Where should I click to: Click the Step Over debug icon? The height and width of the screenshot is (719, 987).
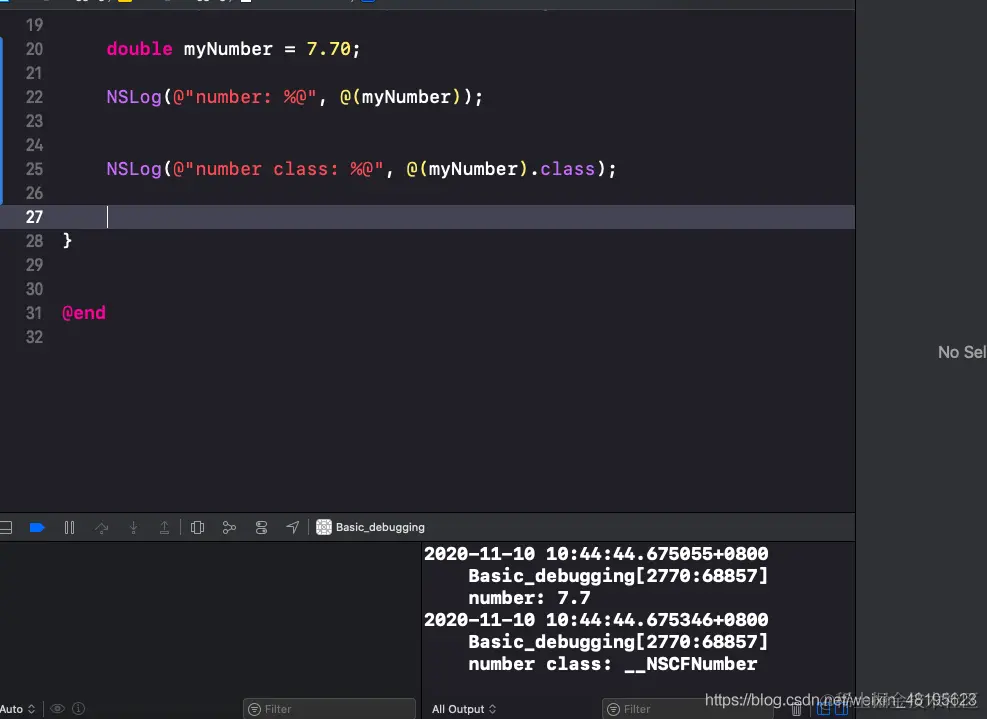coord(101,528)
